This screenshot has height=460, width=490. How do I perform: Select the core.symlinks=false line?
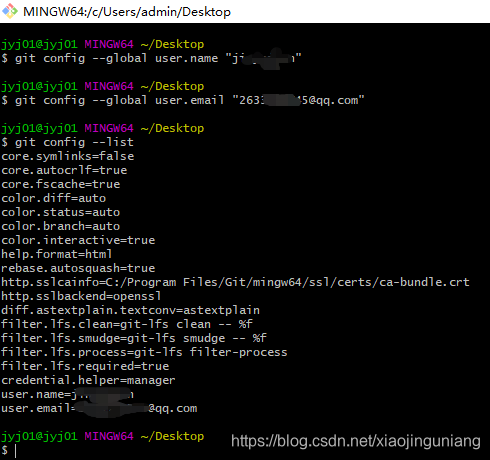(68, 156)
